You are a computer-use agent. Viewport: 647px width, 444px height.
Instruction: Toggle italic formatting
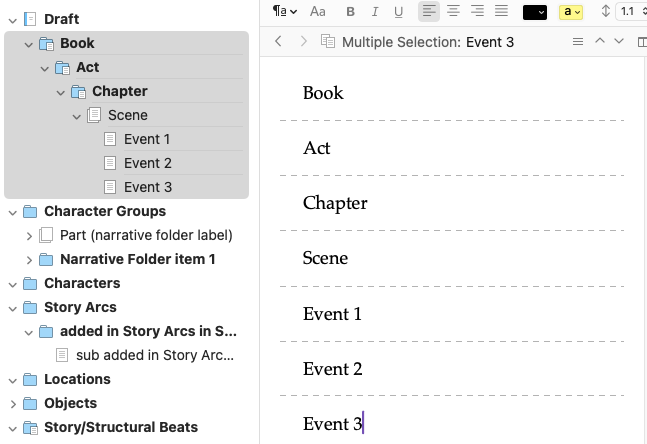click(375, 12)
